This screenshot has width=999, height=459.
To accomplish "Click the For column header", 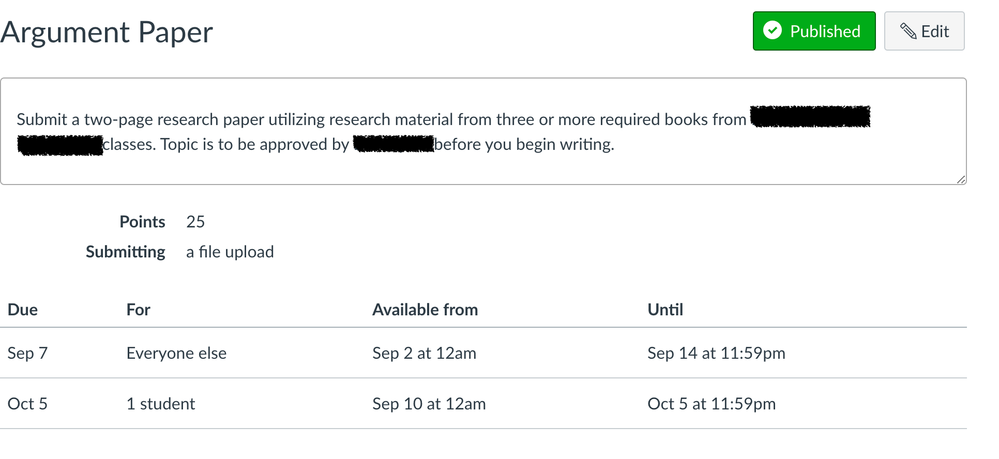I will click(138, 309).
